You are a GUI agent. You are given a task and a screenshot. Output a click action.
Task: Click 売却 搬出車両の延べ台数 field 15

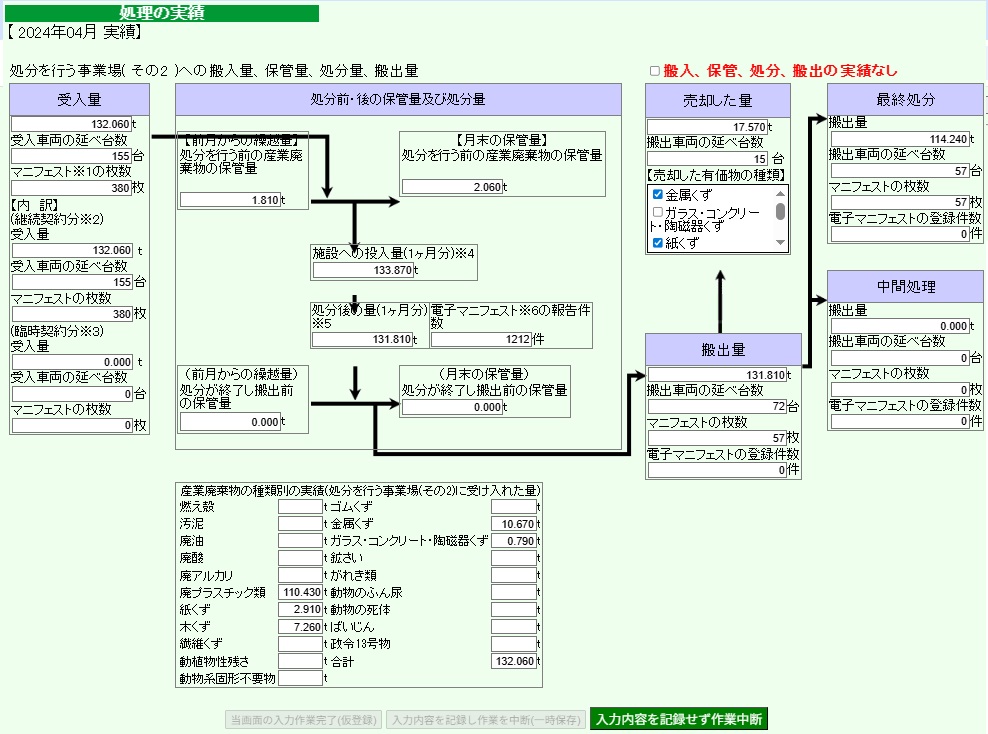tap(708, 159)
